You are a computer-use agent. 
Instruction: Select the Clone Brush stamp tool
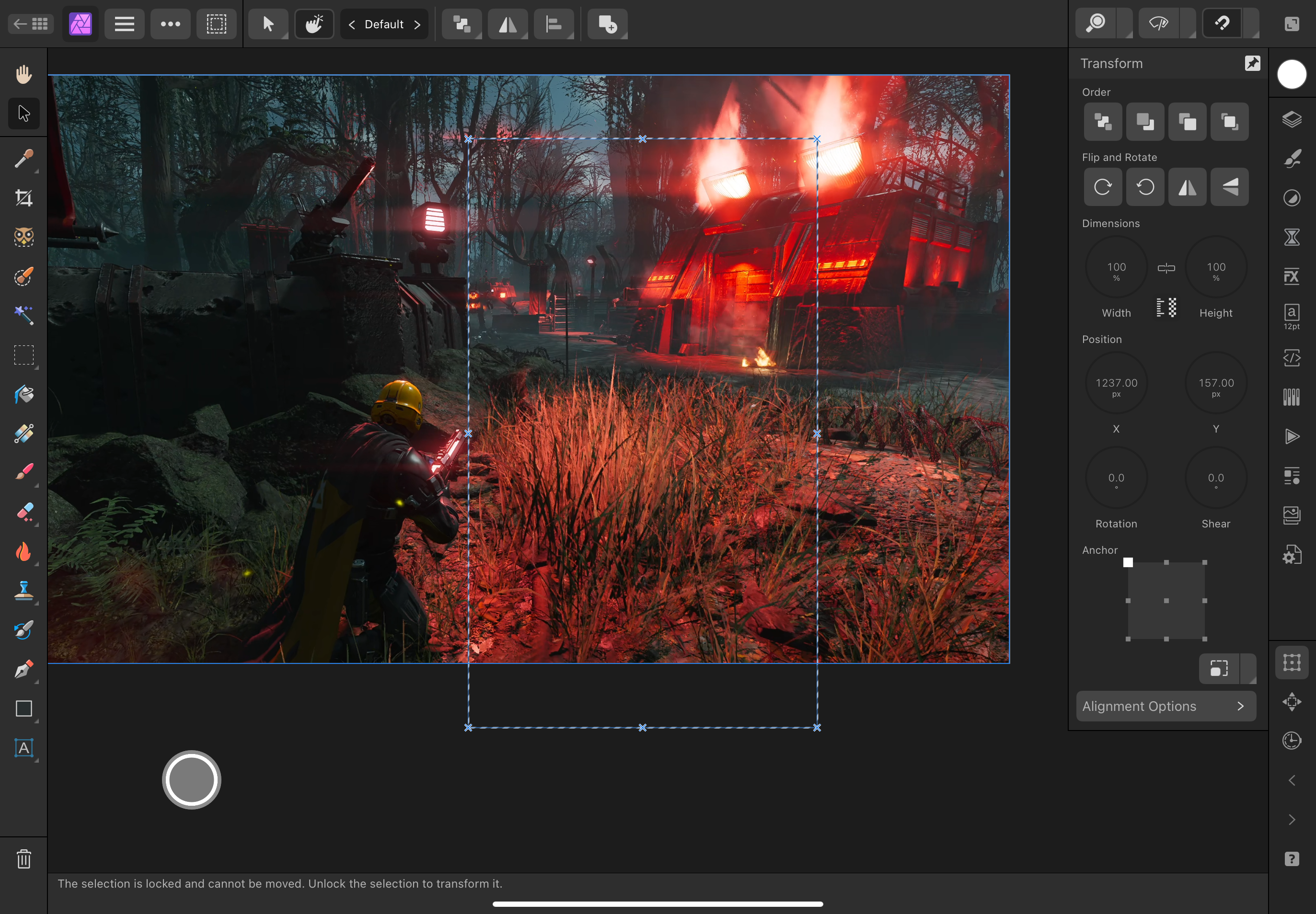tap(23, 591)
